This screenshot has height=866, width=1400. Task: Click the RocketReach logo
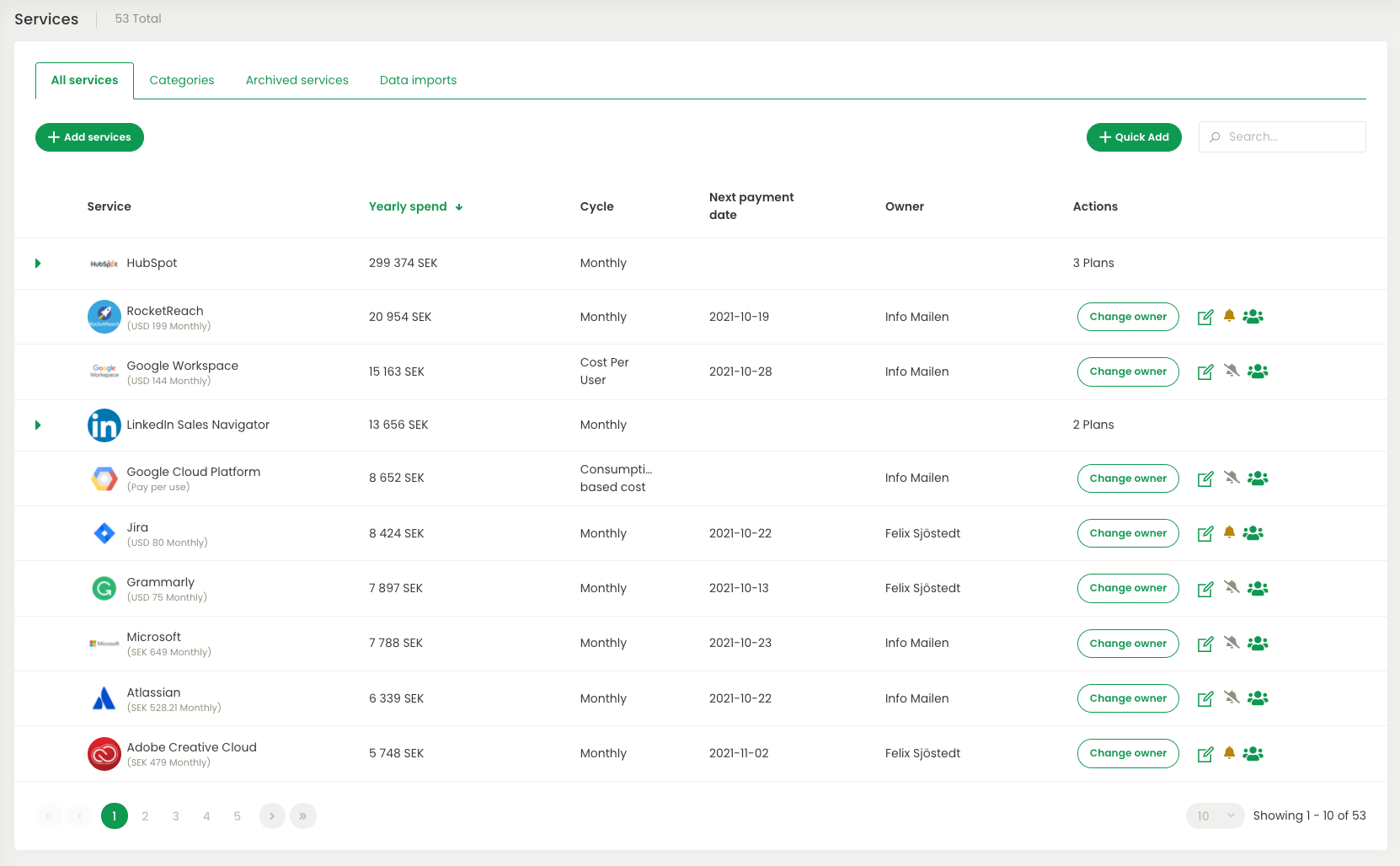point(104,317)
